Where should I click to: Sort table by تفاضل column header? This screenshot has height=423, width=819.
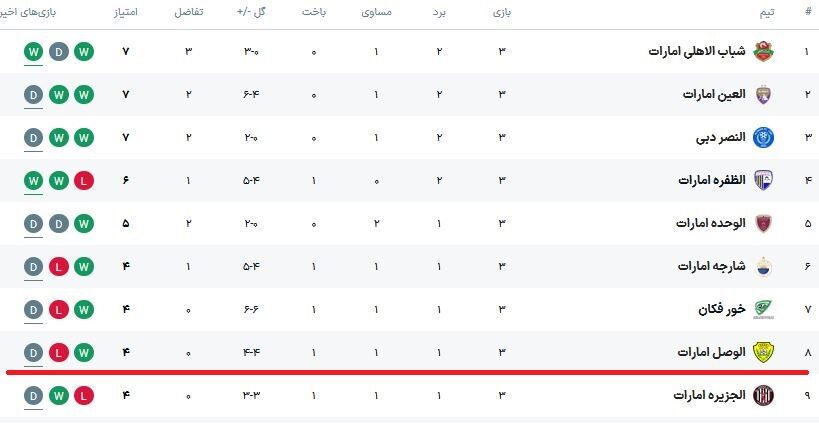tap(188, 11)
